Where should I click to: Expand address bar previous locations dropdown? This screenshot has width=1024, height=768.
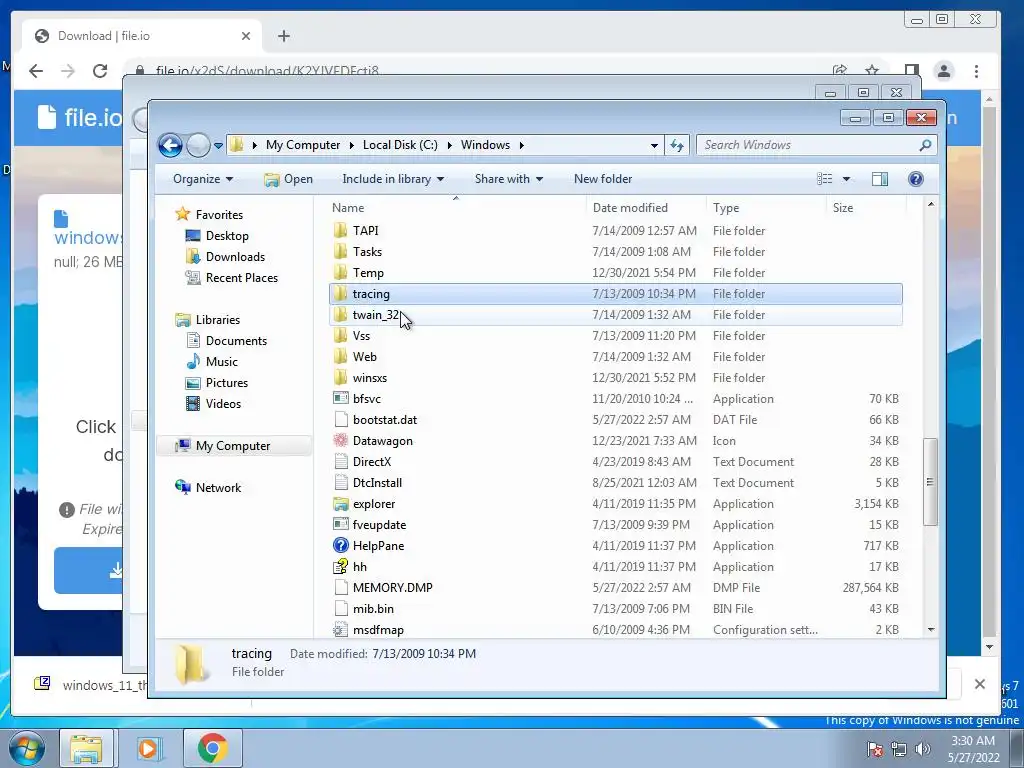coord(654,146)
